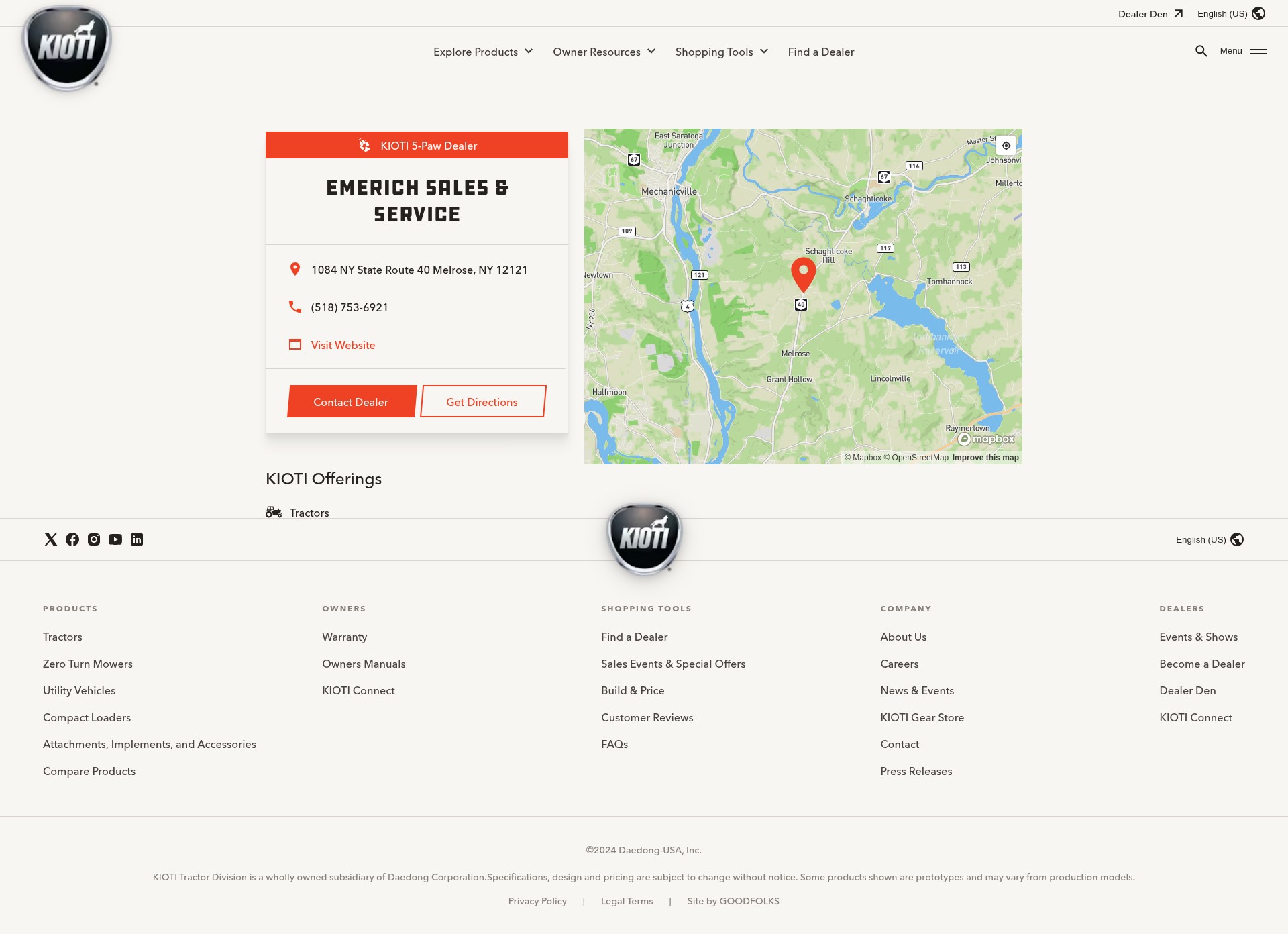
Task: Open the LinkedIn social icon
Action: pyautogui.click(x=137, y=539)
